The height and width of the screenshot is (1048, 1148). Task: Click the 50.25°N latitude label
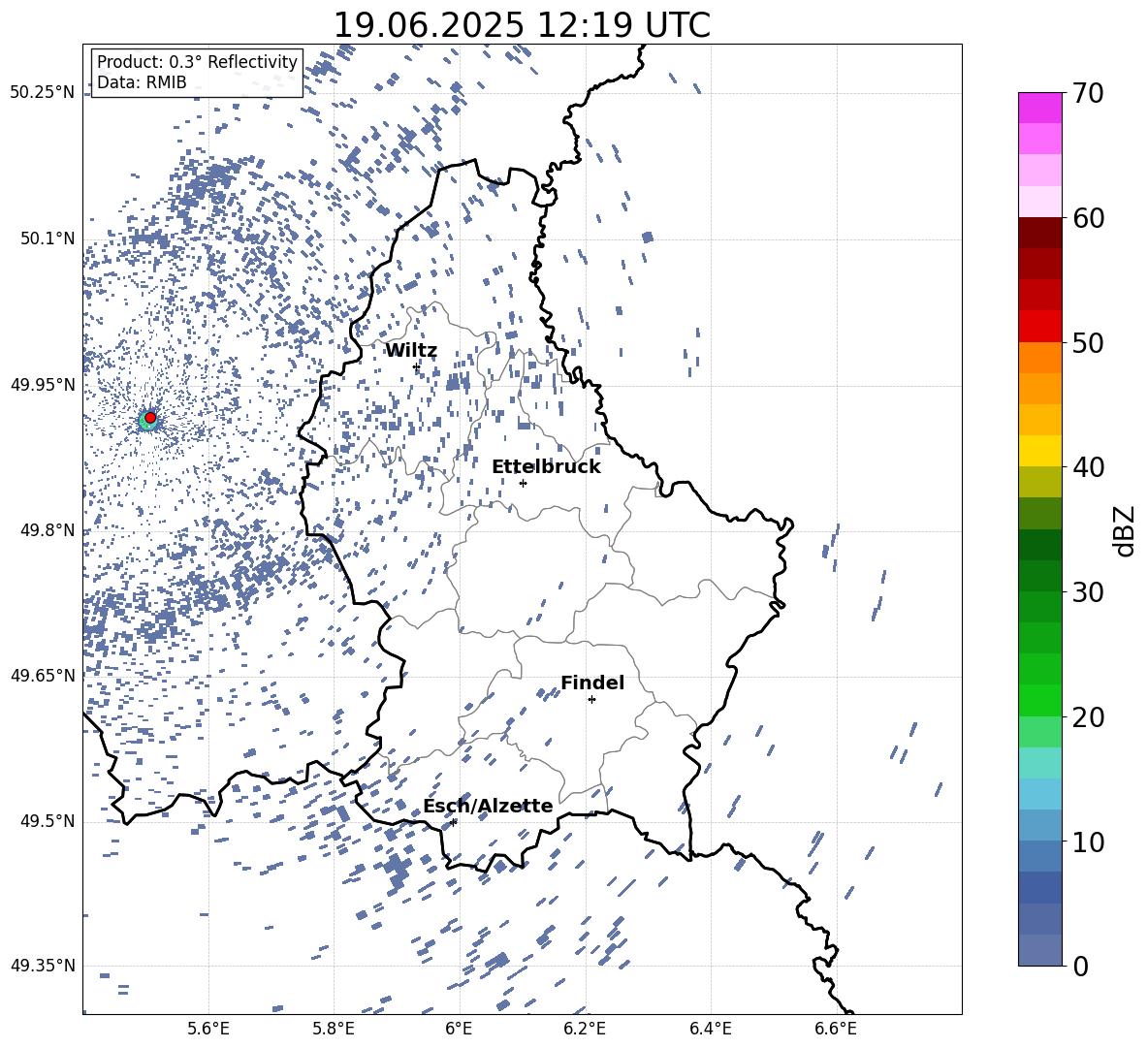click(x=42, y=93)
